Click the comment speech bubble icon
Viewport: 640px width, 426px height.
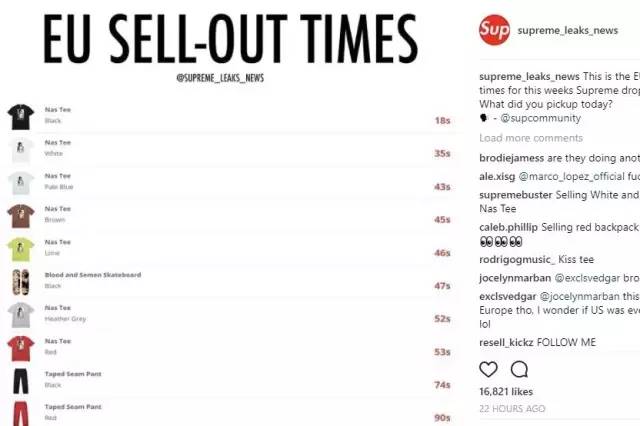pyautogui.click(x=517, y=369)
